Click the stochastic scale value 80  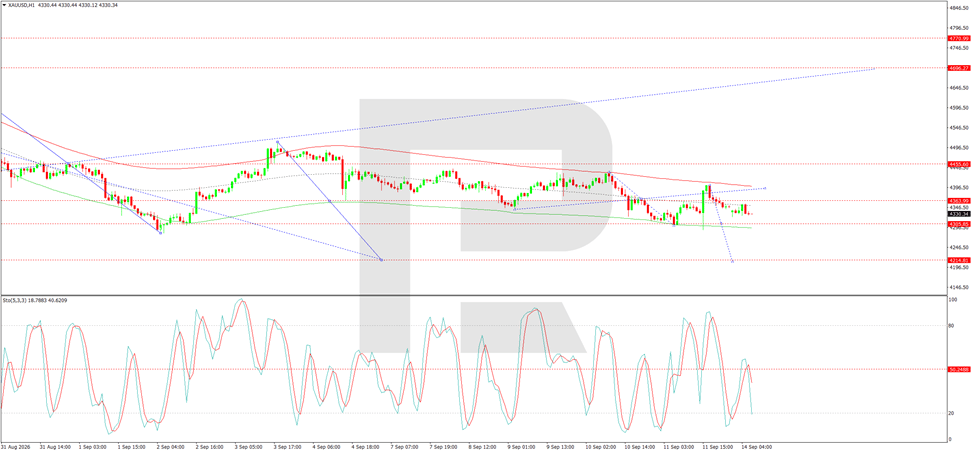pos(953,325)
